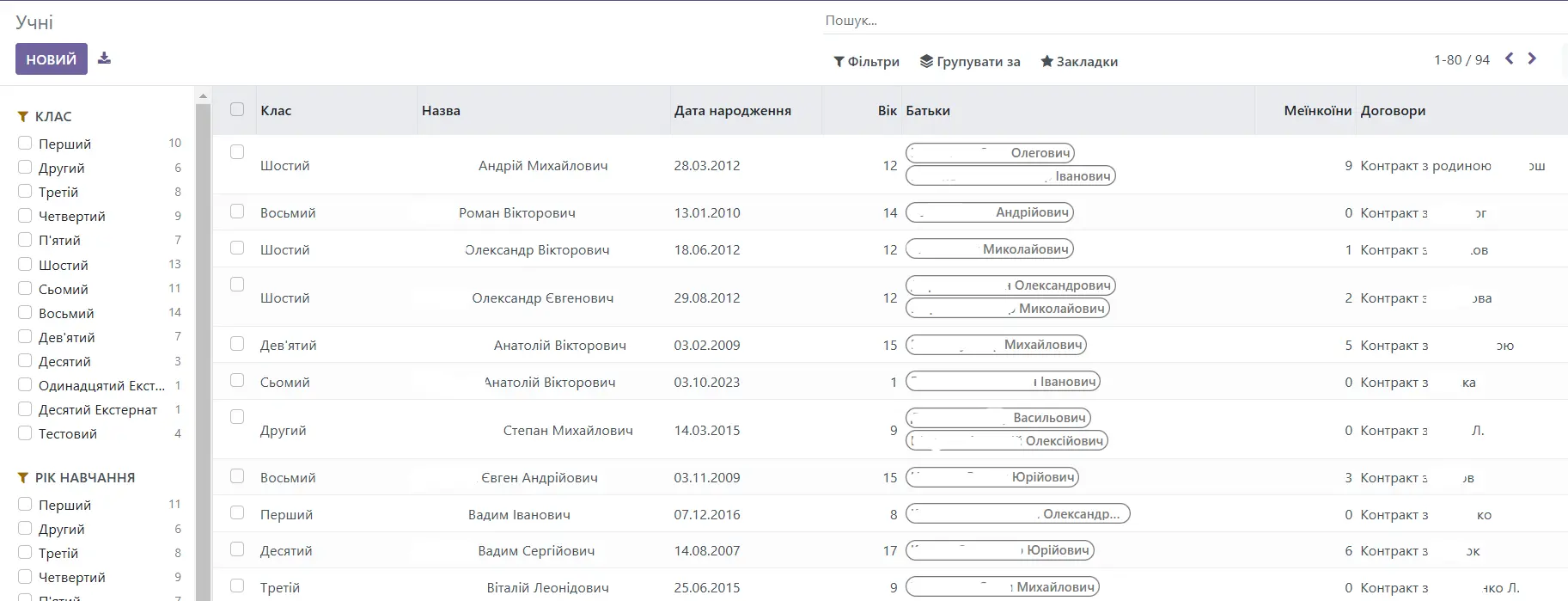The width and height of the screenshot is (1568, 601).
Task: Filter by Четвертий under РІК НАВЧАННЯ
Action: click(25, 576)
